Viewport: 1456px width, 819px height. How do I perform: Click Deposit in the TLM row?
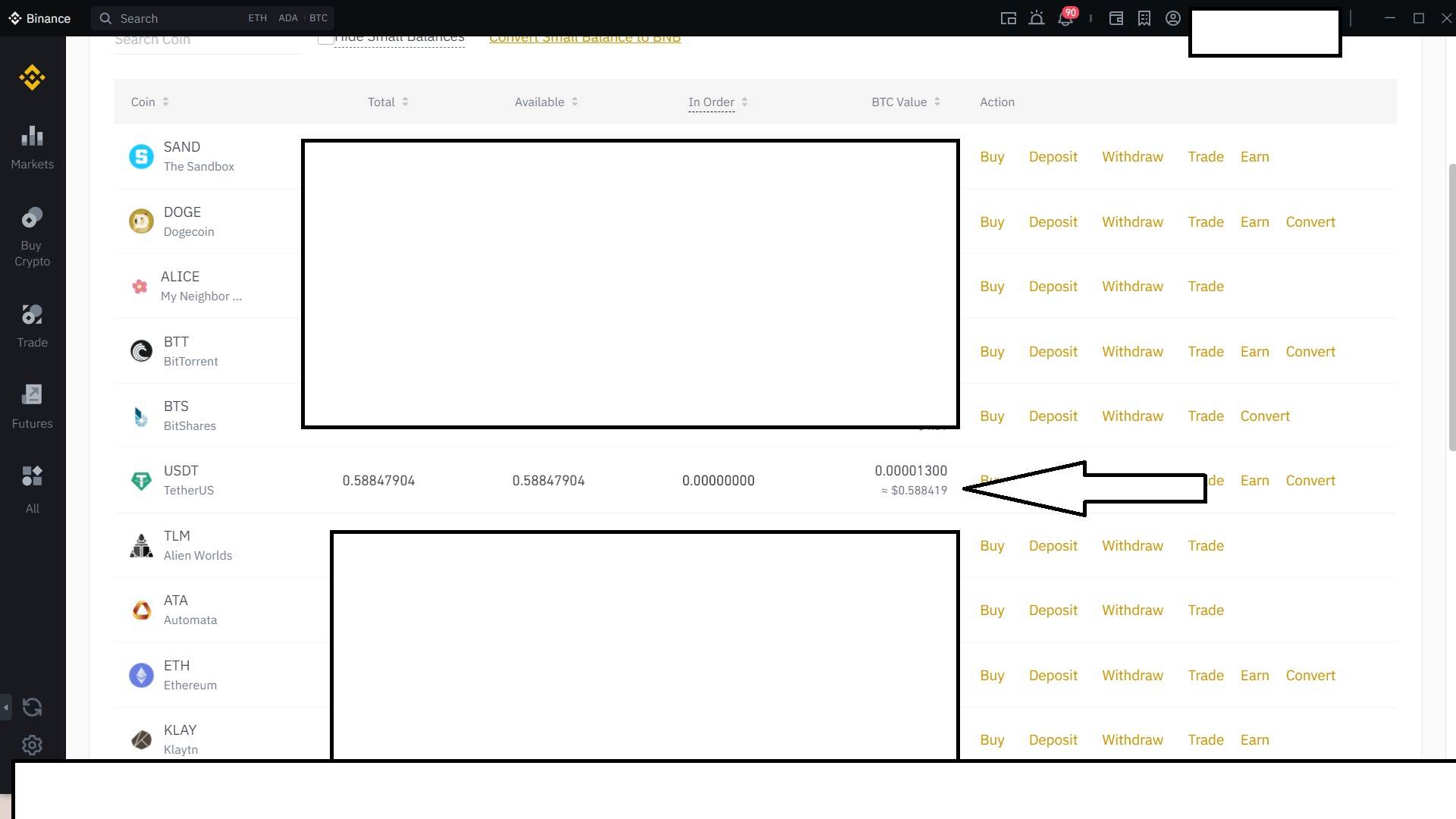[x=1053, y=546]
